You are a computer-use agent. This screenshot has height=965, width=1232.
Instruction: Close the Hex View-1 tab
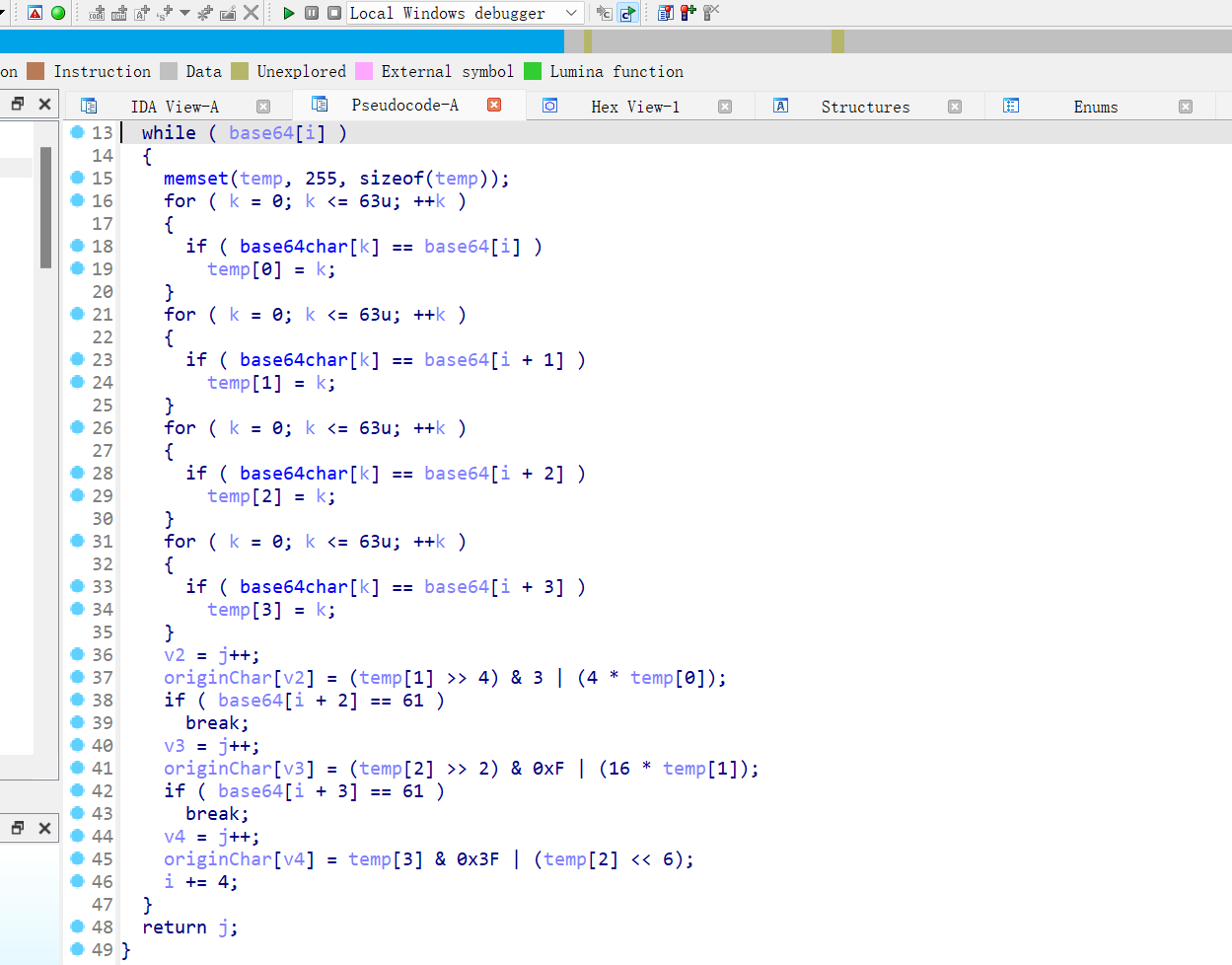725,107
